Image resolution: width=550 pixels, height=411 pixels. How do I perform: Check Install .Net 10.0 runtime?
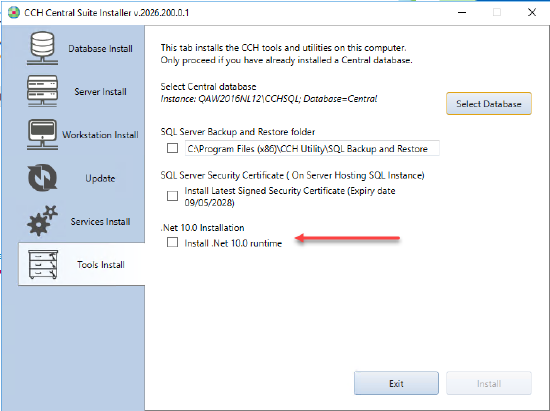click(x=172, y=242)
